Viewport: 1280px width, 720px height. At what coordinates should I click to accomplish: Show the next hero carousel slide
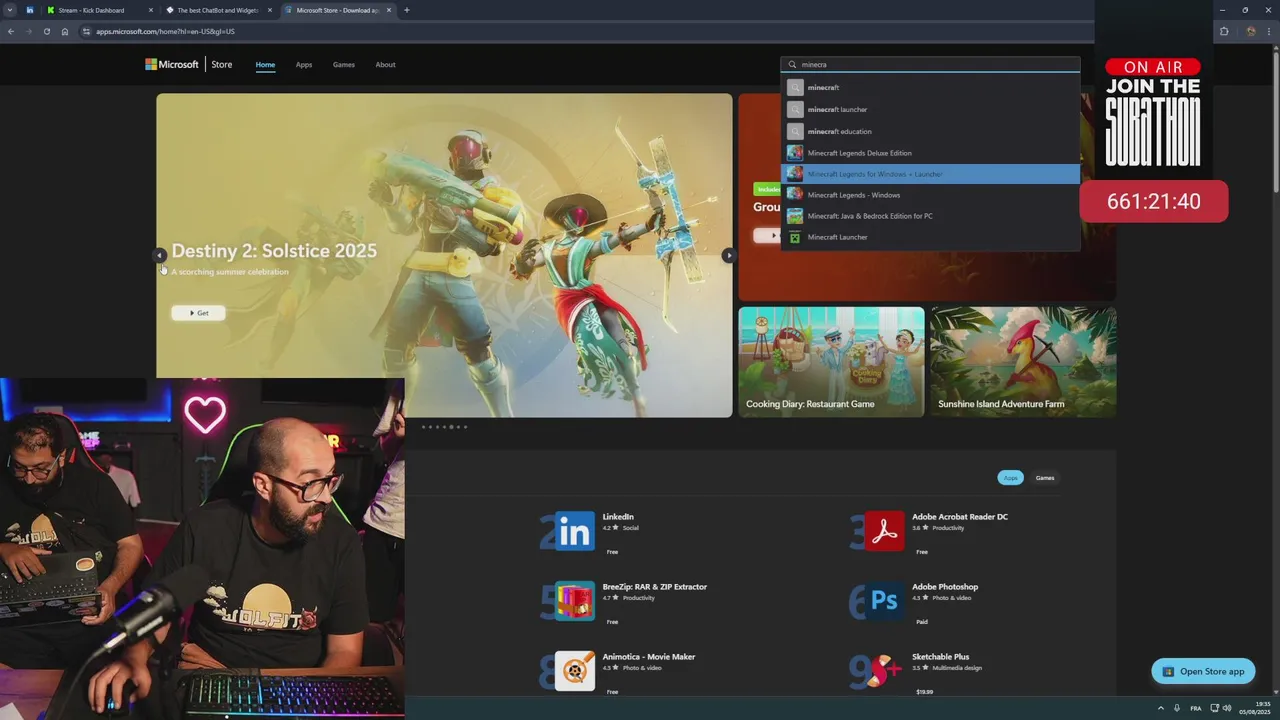click(x=728, y=255)
